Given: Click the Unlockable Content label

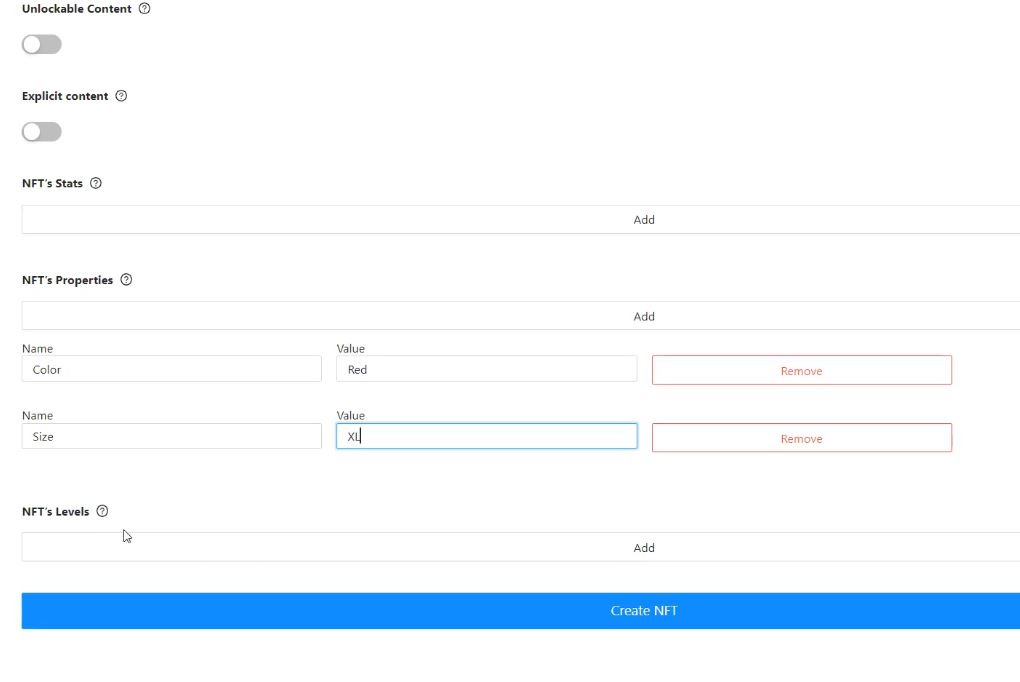Looking at the screenshot, I should click(x=77, y=9).
